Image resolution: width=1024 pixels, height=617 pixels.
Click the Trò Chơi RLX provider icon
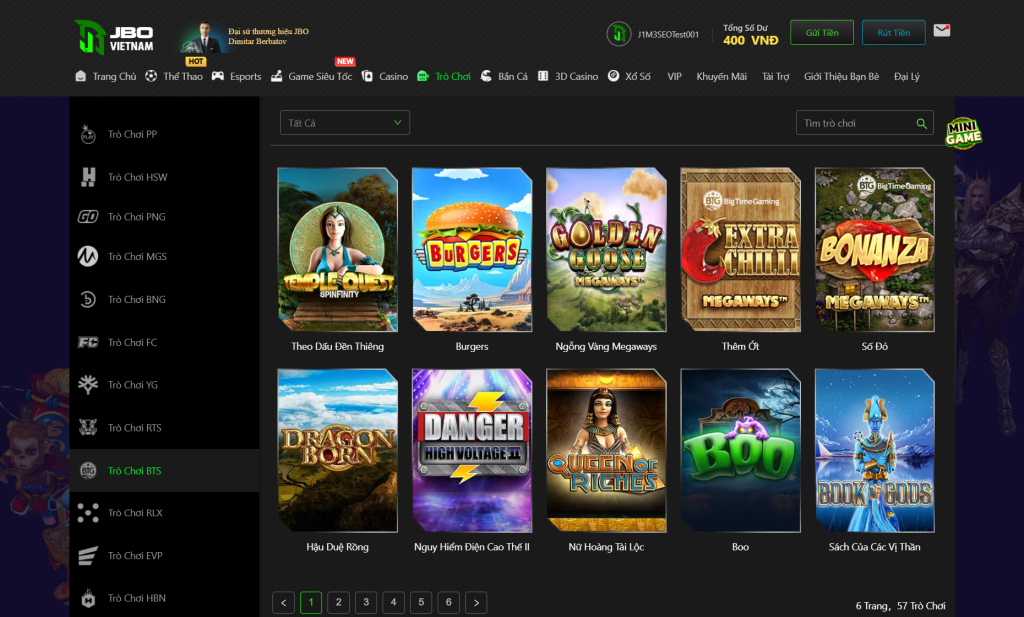tap(88, 513)
